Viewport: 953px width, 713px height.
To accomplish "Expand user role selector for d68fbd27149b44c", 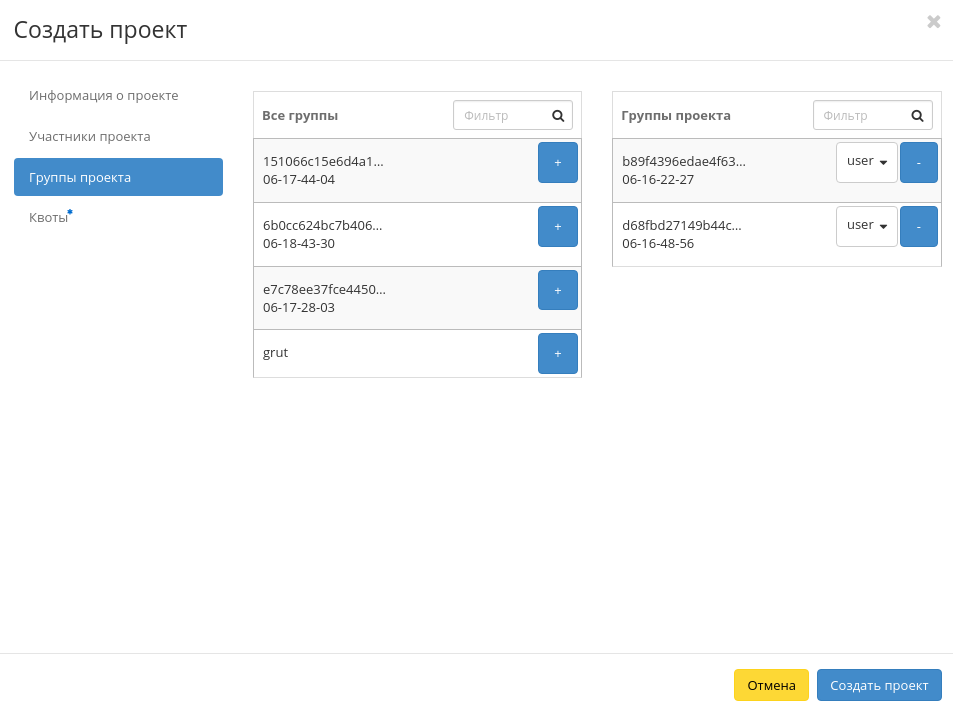I will click(866, 225).
